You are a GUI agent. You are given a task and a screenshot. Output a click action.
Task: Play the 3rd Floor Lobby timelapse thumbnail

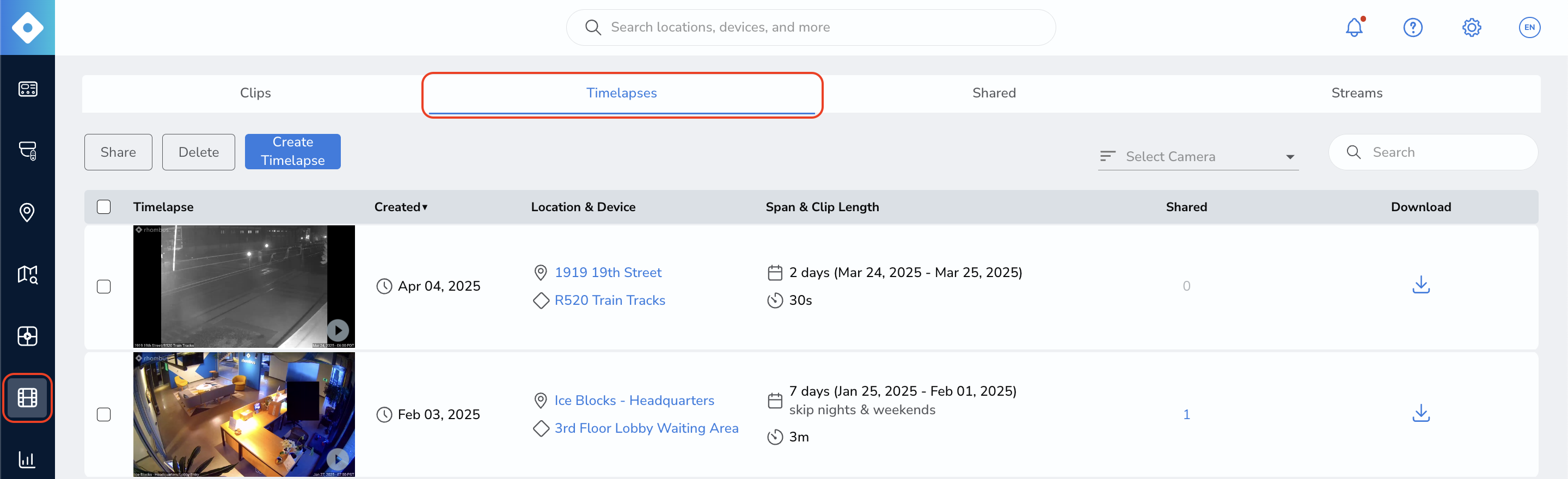point(338,459)
